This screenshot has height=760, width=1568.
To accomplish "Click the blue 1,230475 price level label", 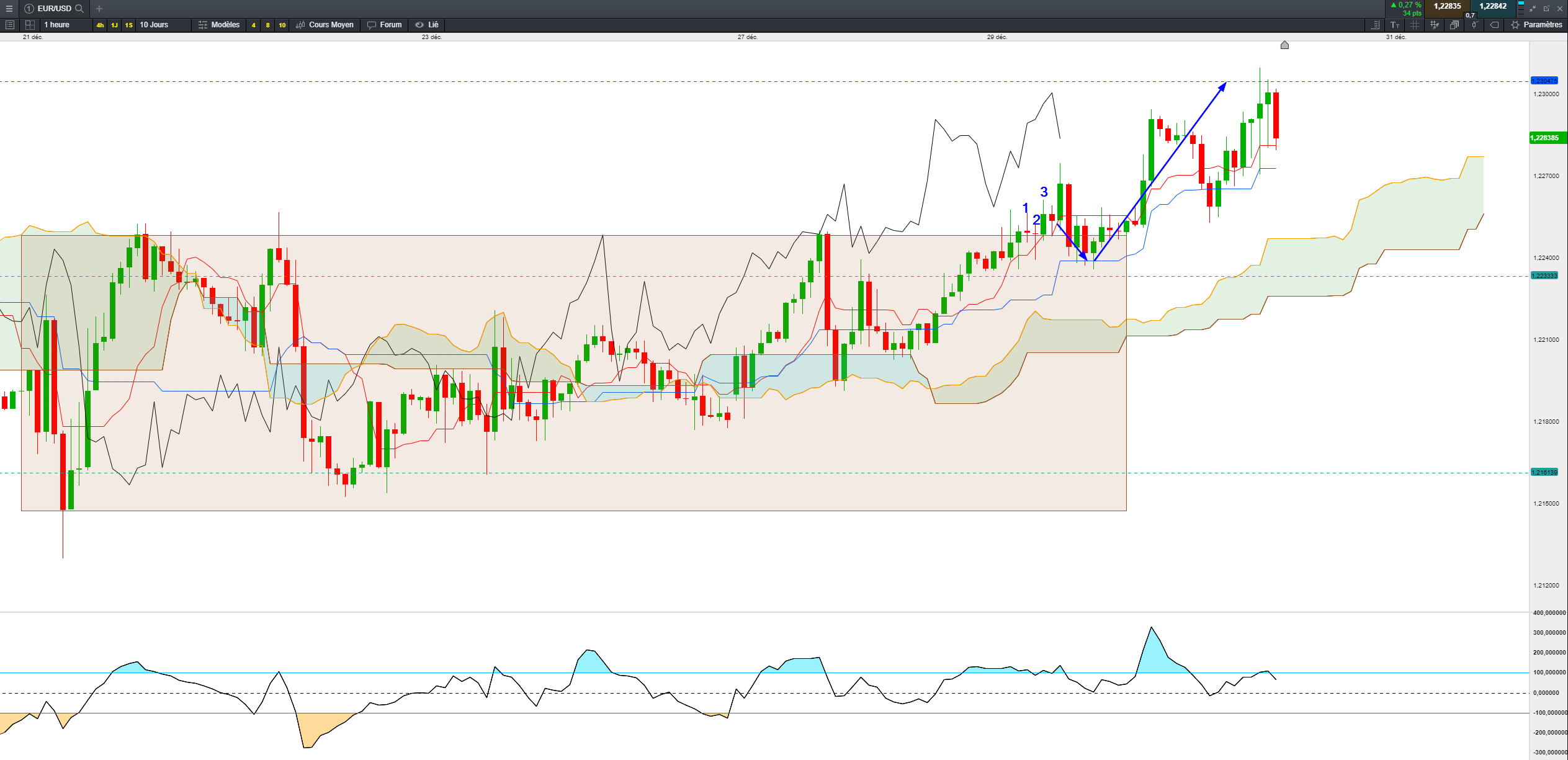I will pos(1544,81).
